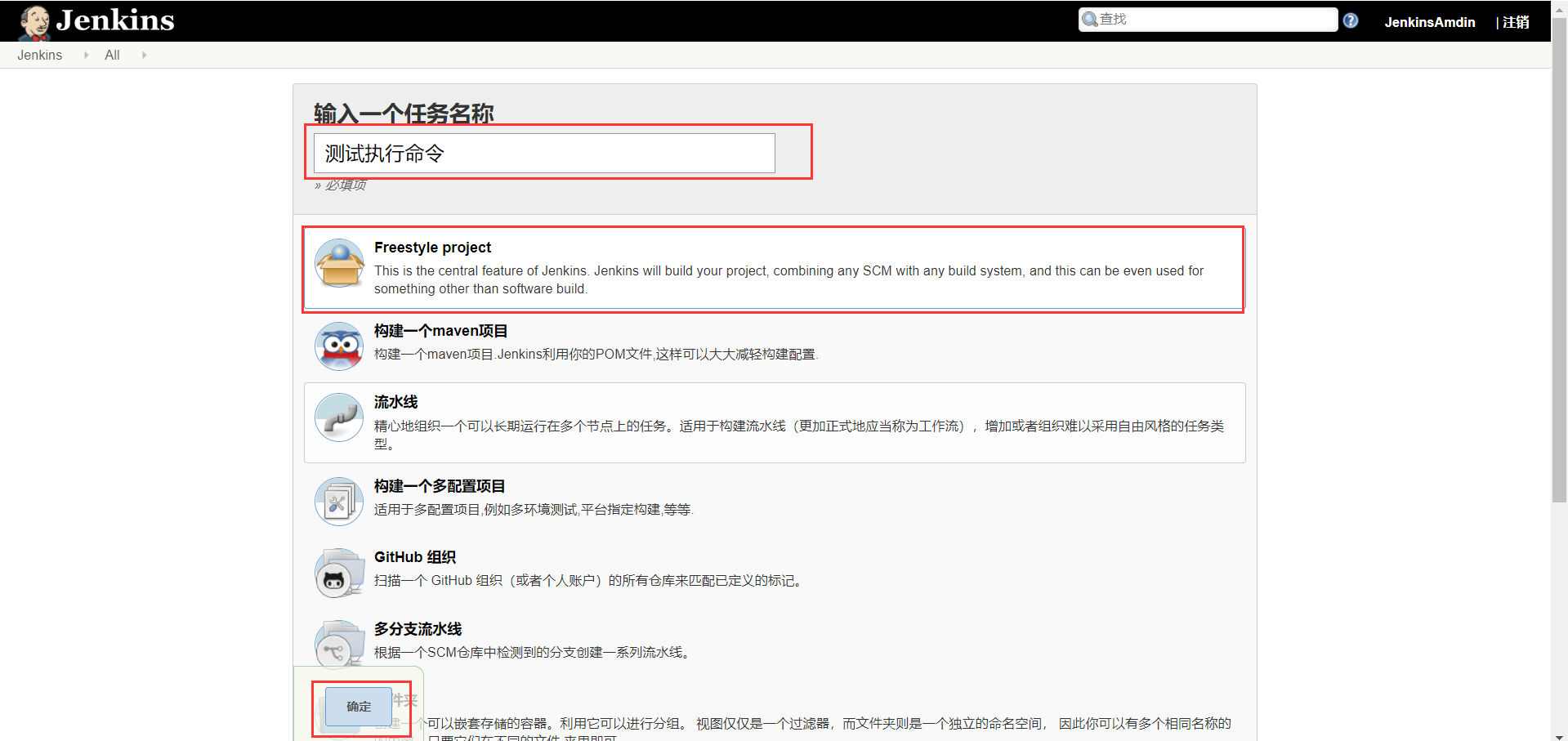This screenshot has width=1568, height=741.
Task: Choose the 构建一个maven项目 job type
Action: (x=440, y=330)
